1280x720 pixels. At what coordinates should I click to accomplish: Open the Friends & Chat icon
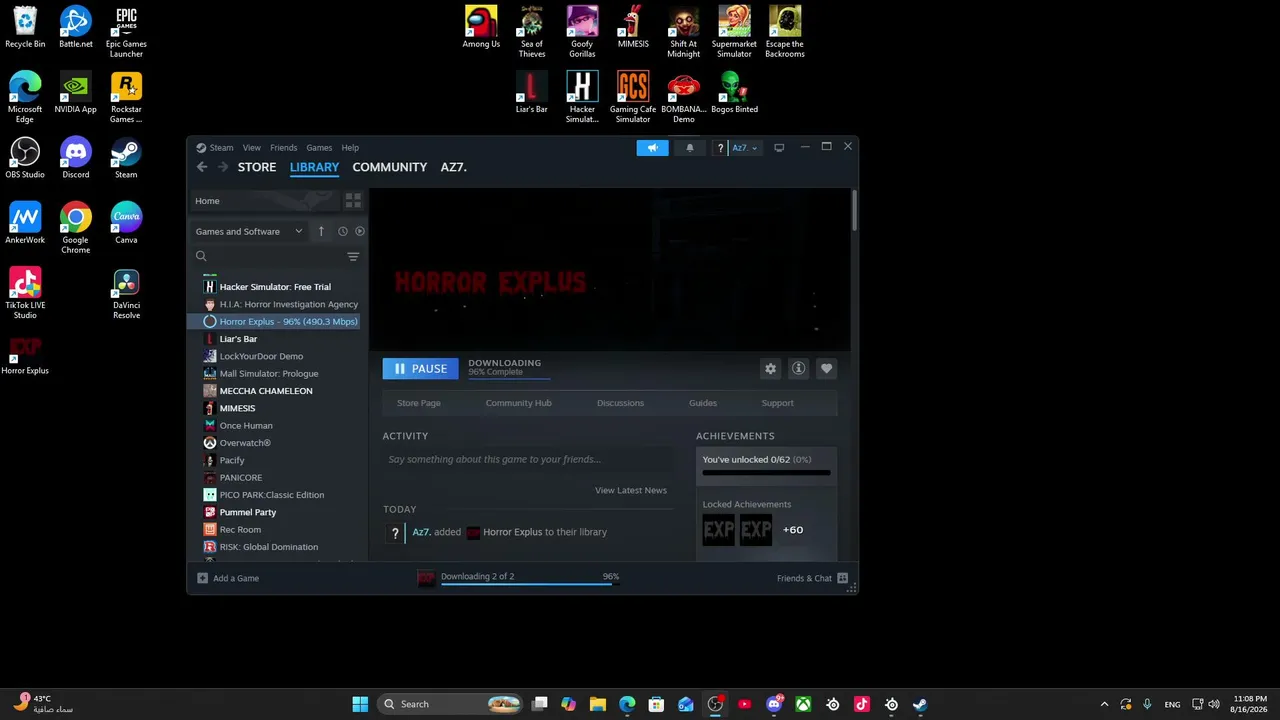coord(843,578)
